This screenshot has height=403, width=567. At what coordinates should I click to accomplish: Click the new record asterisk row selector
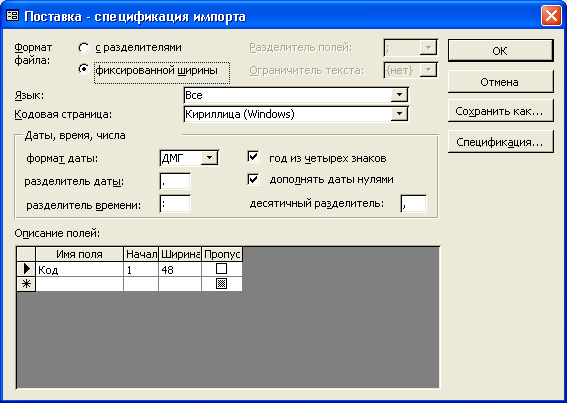click(26, 284)
